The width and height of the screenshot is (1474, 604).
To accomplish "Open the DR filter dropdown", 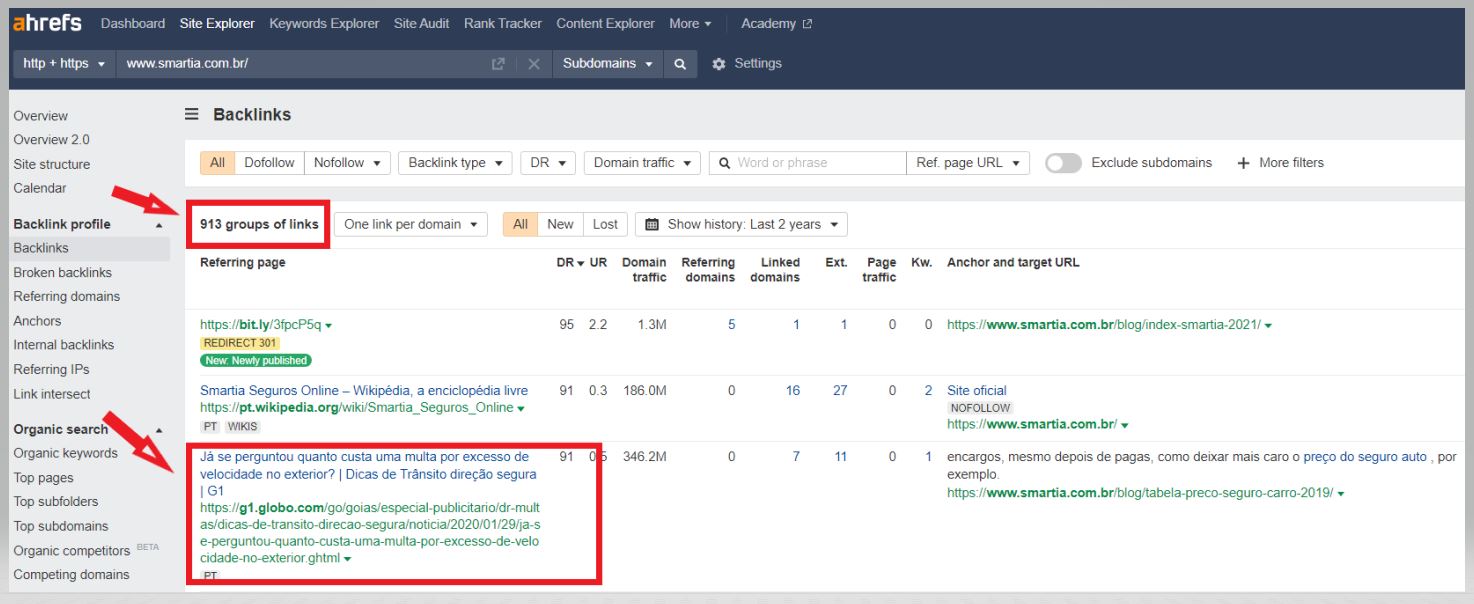I will pyautogui.click(x=548, y=162).
